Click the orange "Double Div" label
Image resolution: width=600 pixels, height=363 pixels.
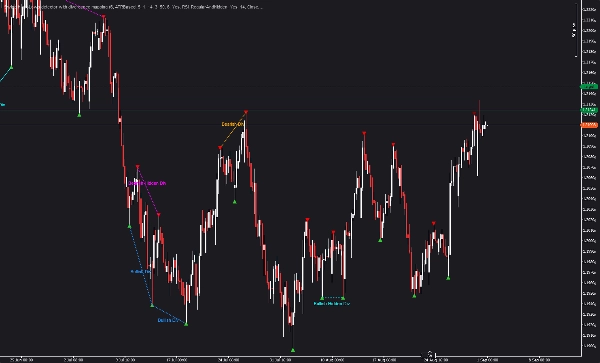coord(232,124)
